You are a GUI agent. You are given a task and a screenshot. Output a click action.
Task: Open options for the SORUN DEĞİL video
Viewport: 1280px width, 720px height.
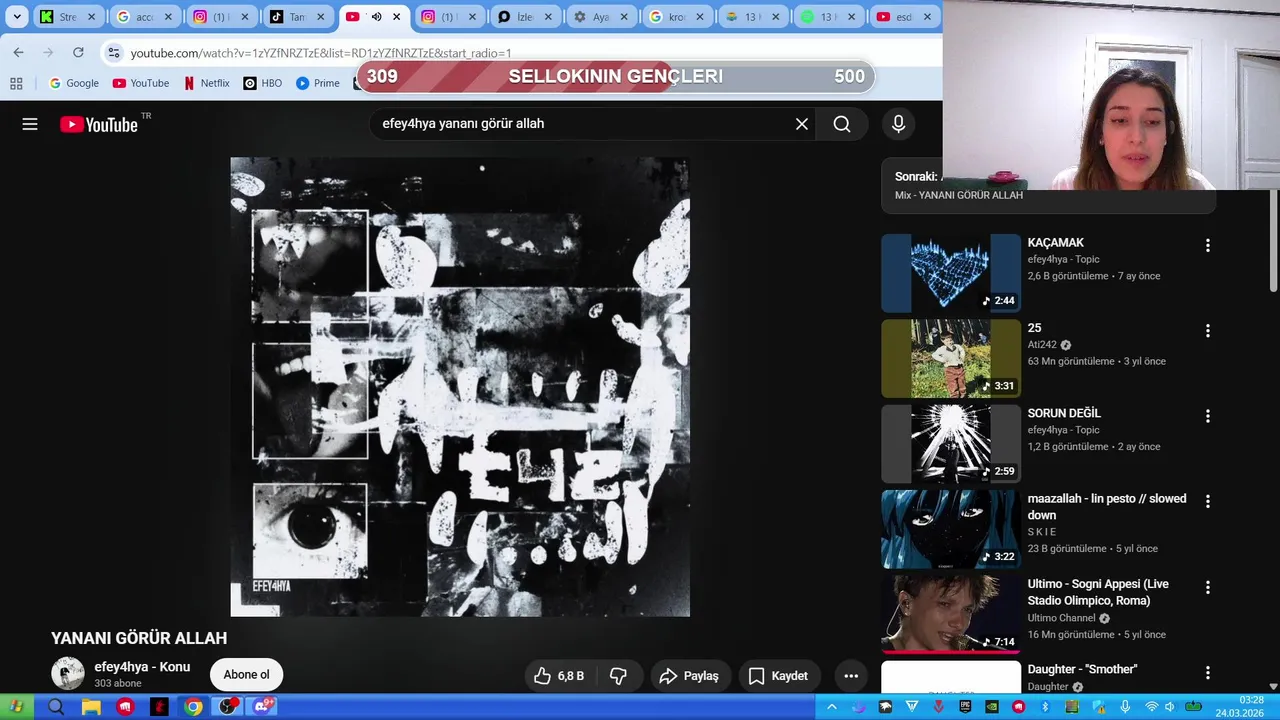[1207, 415]
